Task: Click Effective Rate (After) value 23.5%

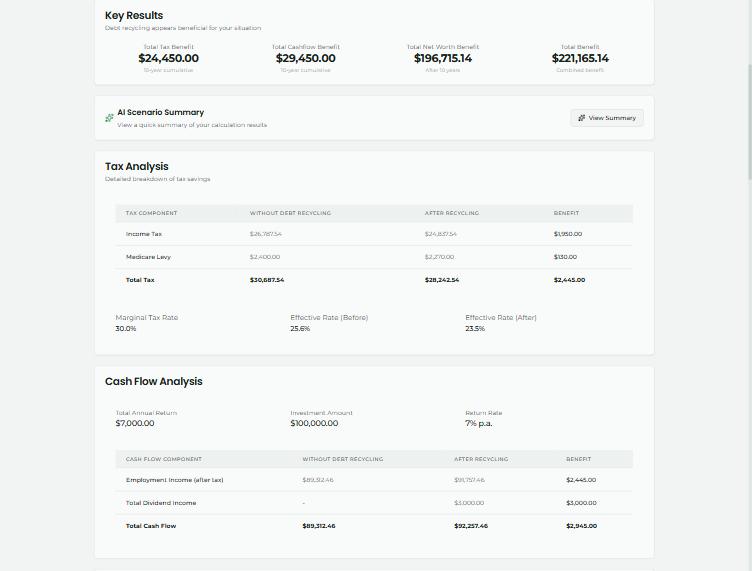Action: click(x=475, y=328)
